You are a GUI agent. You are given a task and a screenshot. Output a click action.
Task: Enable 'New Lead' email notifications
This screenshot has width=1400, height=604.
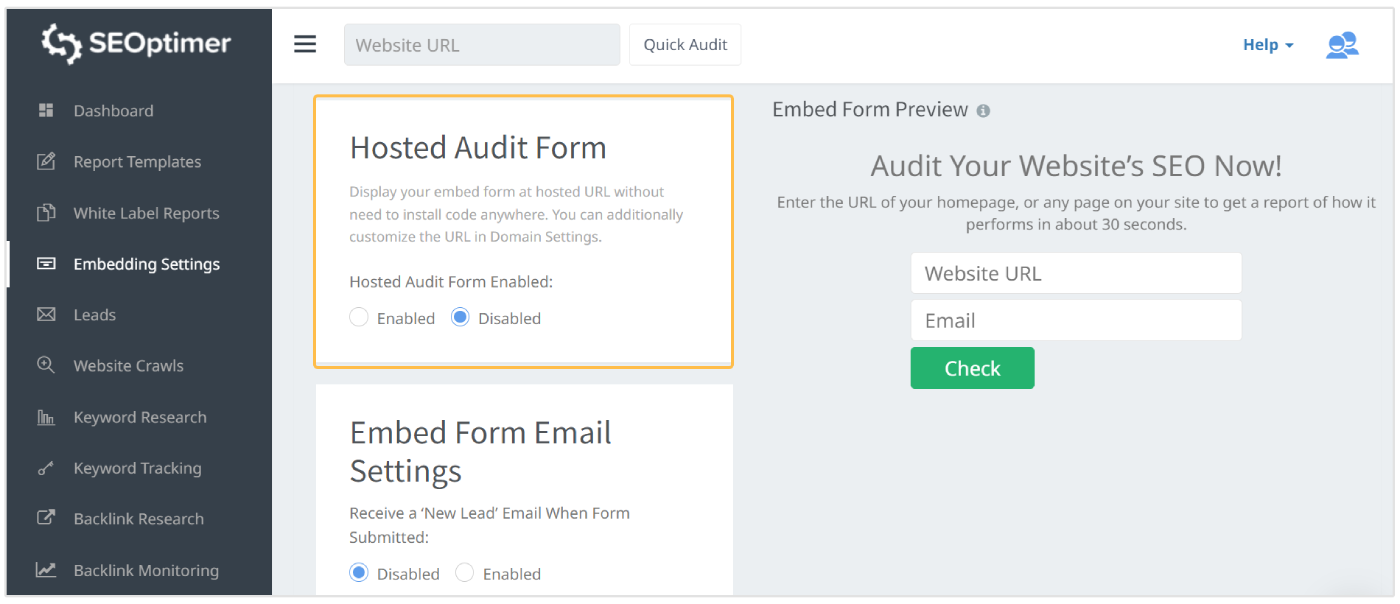click(464, 573)
